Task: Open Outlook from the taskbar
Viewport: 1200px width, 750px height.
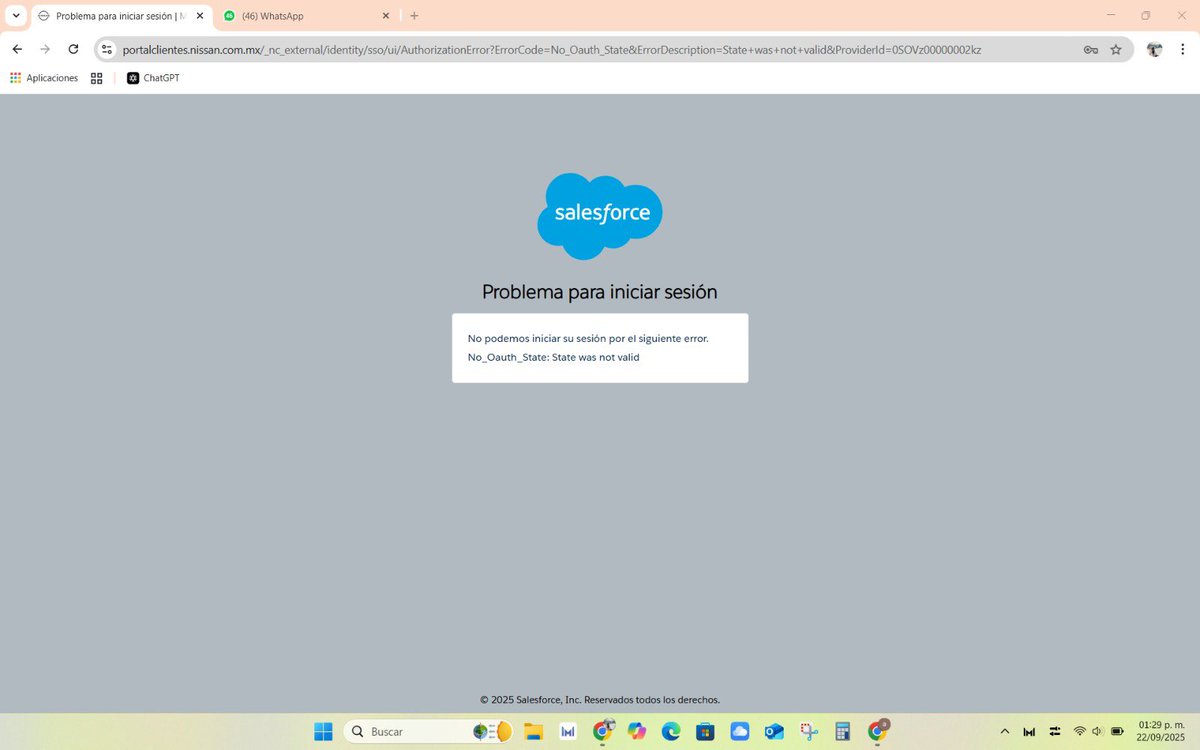Action: pos(774,732)
